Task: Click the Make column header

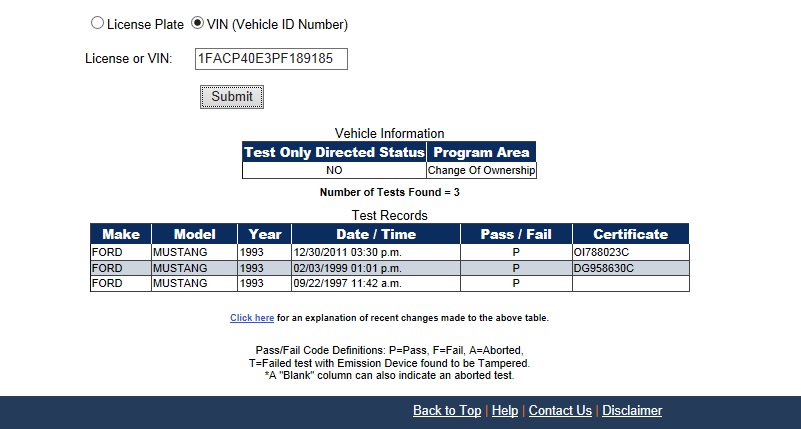Action: [x=121, y=234]
